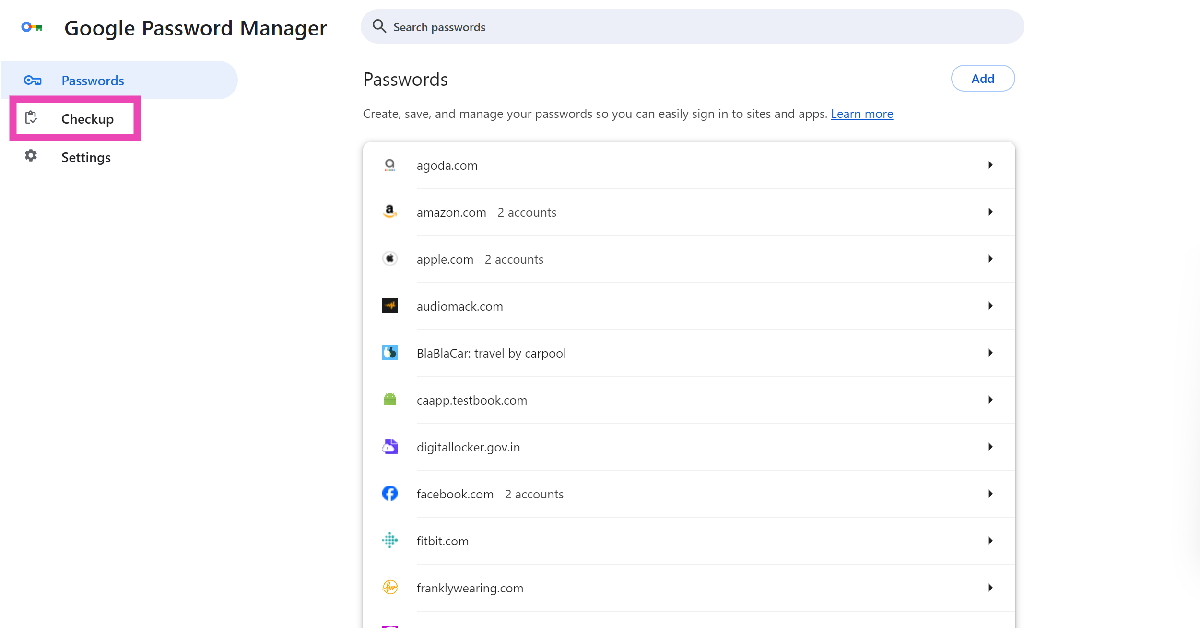Open franklywearing.com details via arrow
The width and height of the screenshot is (1200, 628).
pos(990,588)
